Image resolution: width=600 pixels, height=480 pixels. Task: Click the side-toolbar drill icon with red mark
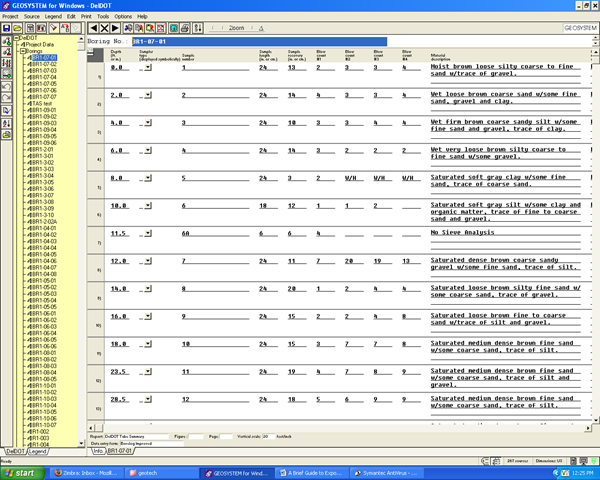7,52
